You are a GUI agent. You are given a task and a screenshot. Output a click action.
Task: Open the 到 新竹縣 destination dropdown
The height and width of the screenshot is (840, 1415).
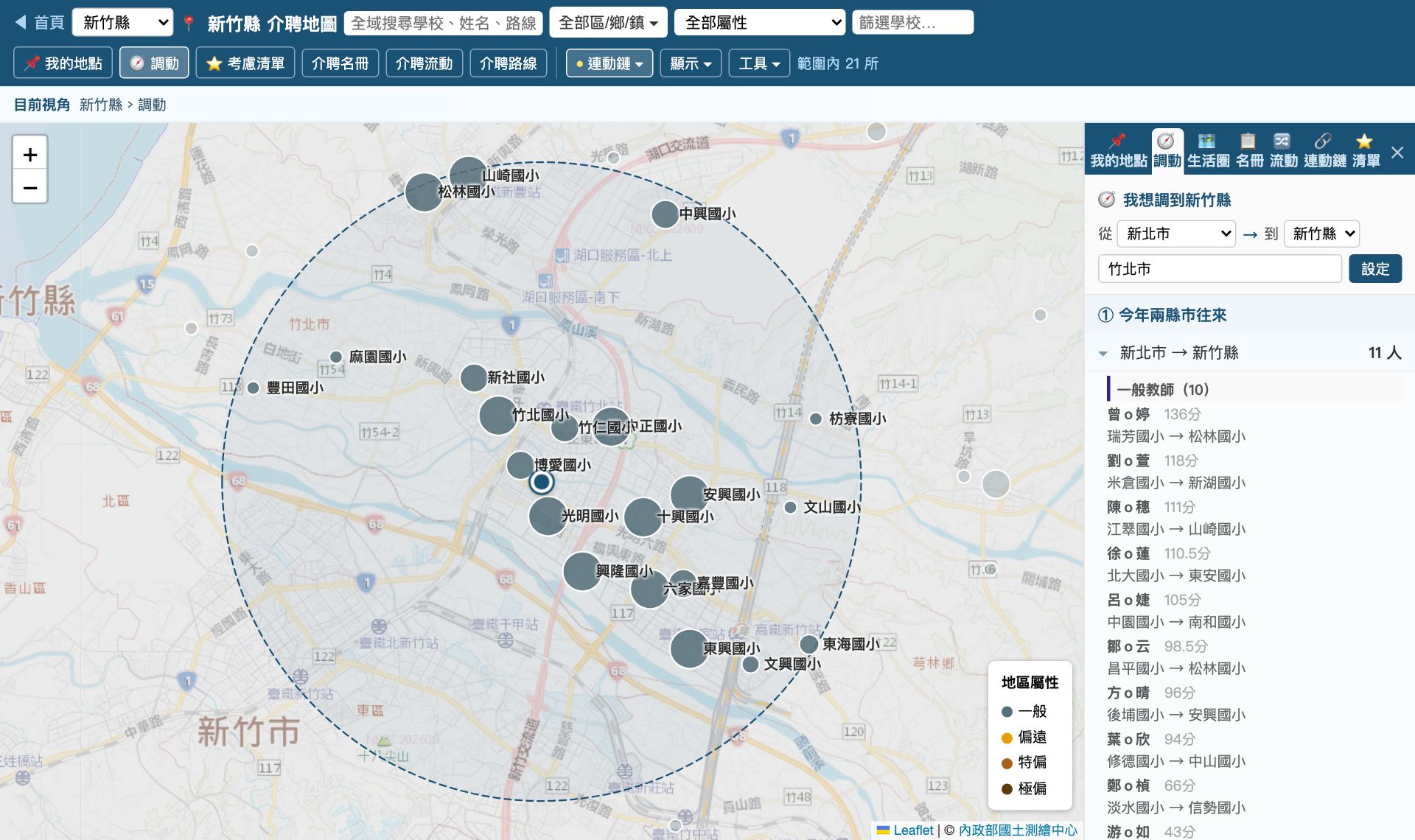[1321, 234]
